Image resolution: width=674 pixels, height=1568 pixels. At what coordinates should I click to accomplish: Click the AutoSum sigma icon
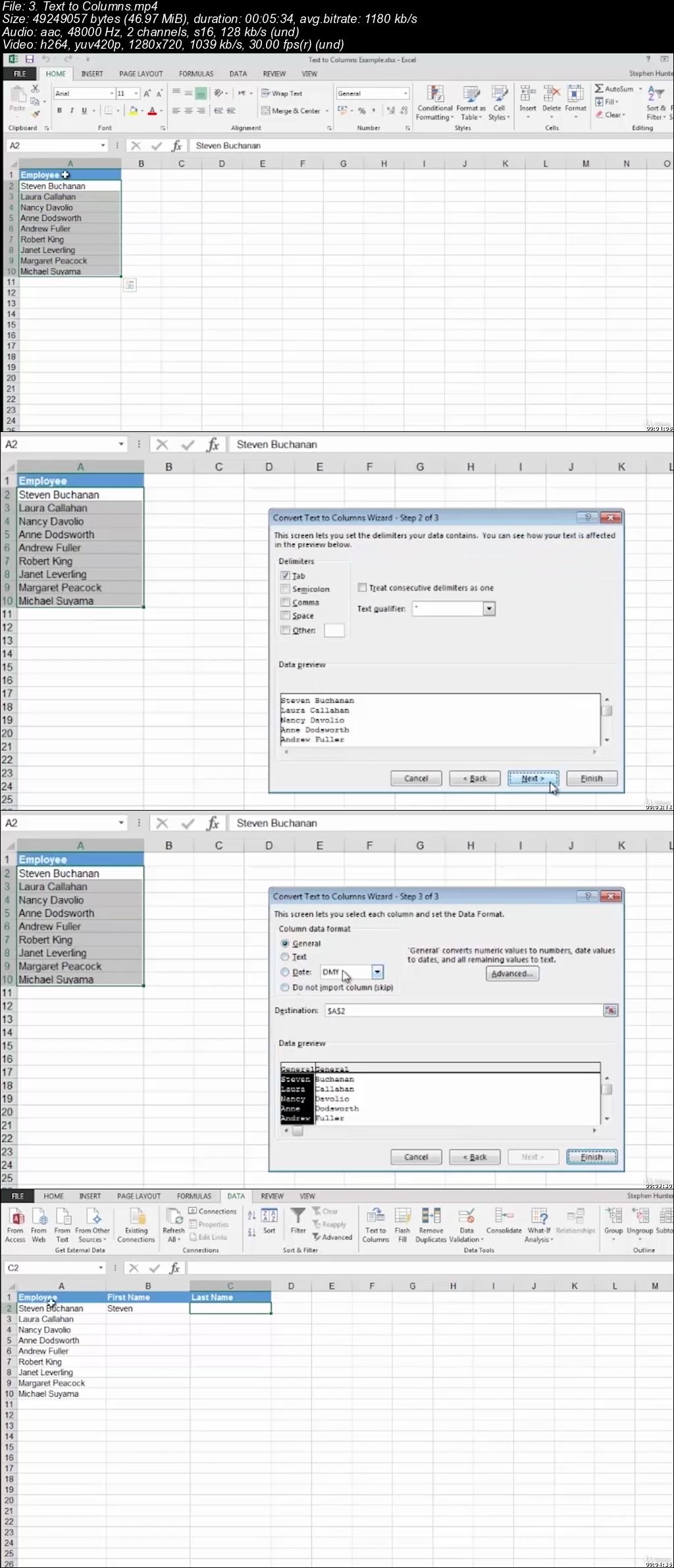click(x=599, y=88)
